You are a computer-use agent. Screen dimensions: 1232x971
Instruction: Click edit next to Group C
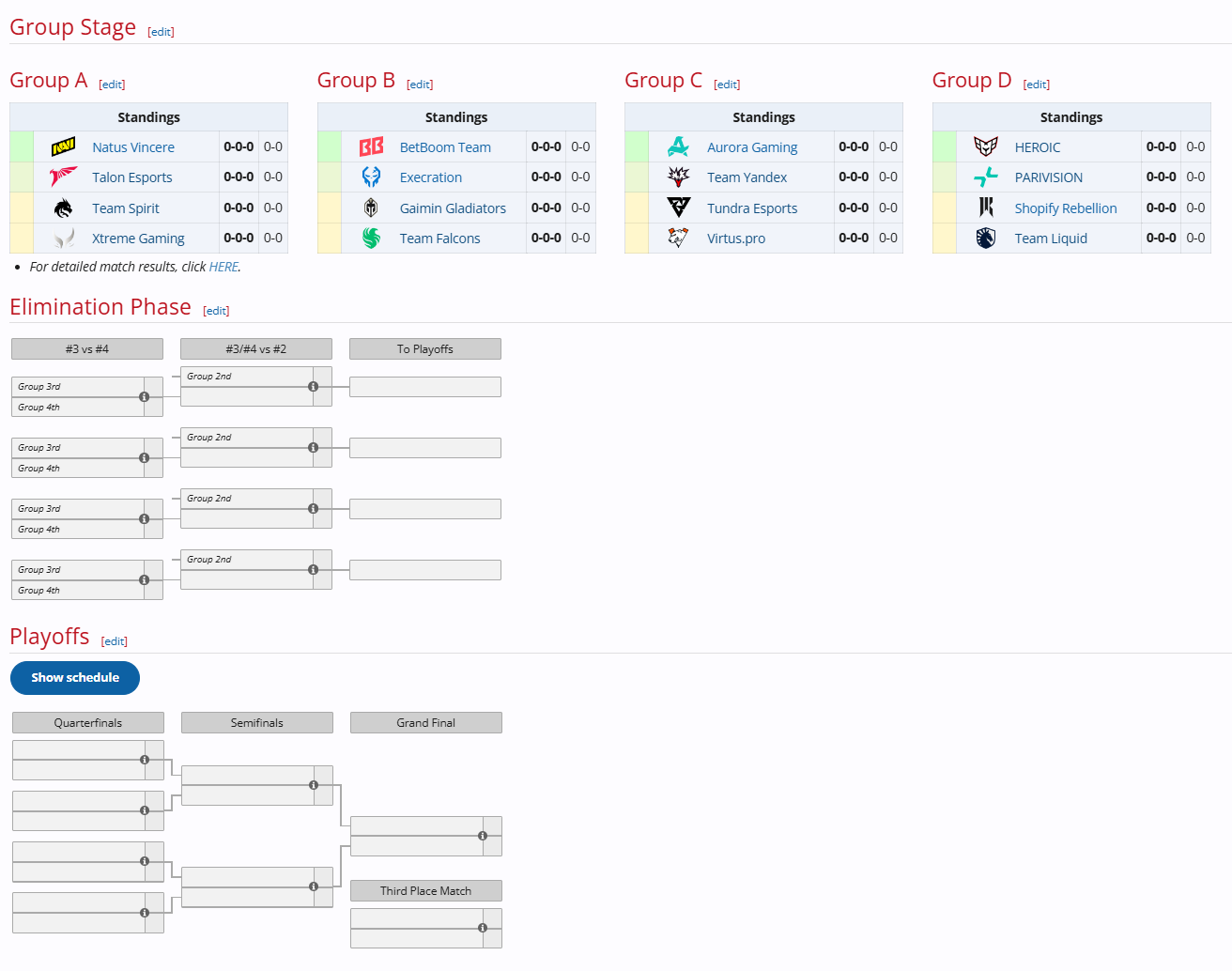[727, 85]
